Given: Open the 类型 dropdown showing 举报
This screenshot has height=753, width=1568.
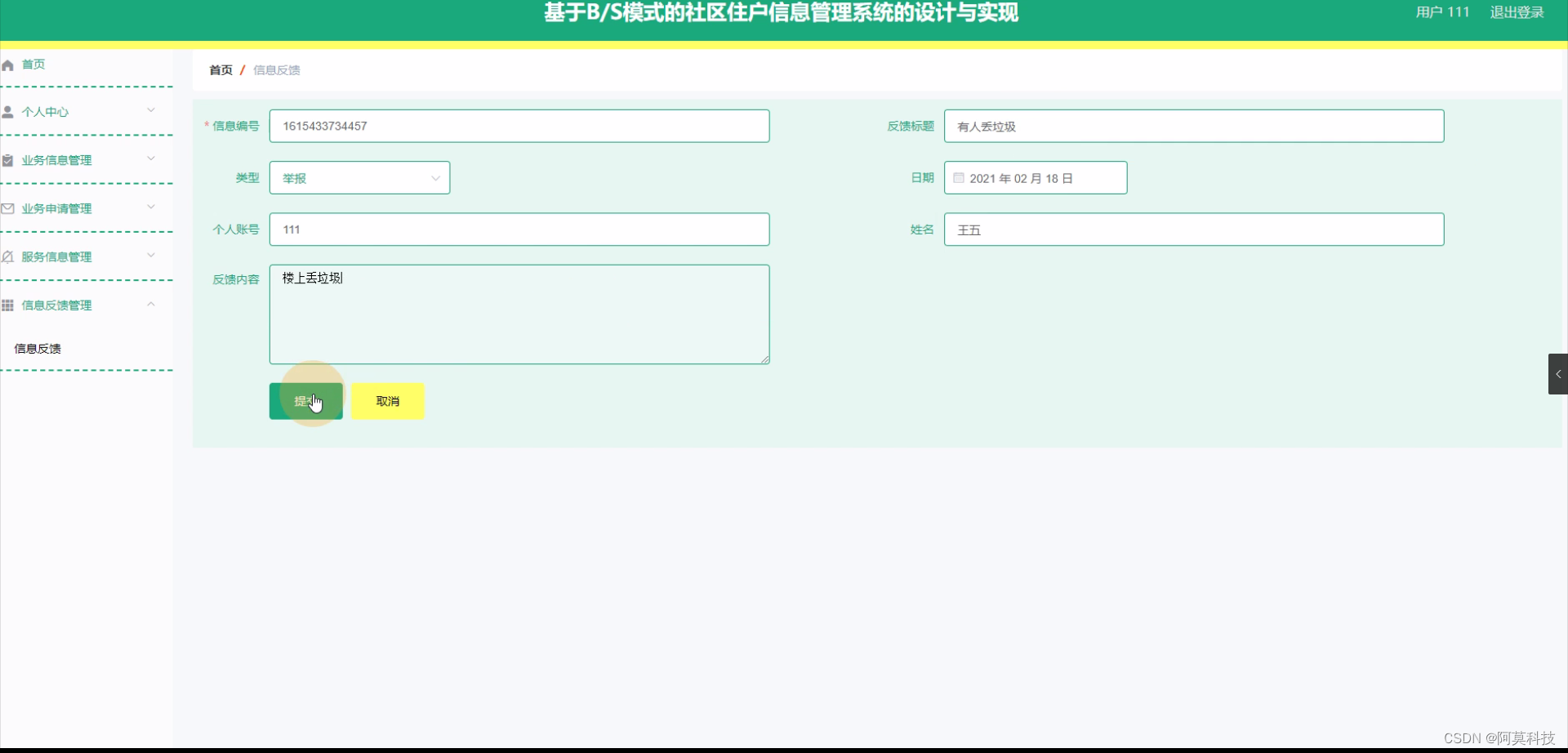Looking at the screenshot, I should point(359,177).
